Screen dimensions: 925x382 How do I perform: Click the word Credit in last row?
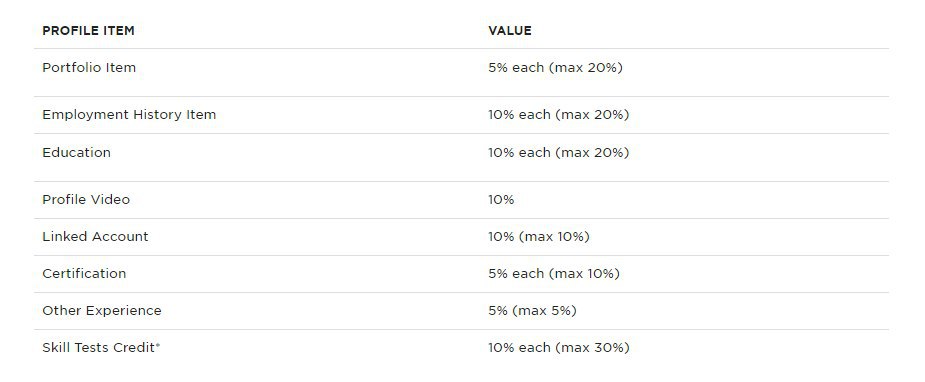tap(134, 348)
